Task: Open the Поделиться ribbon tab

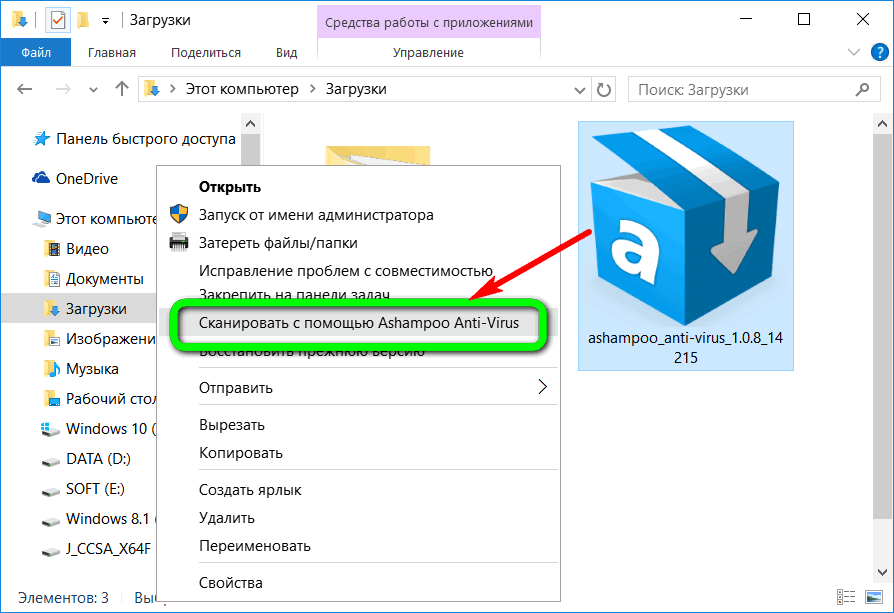Action: (x=206, y=52)
